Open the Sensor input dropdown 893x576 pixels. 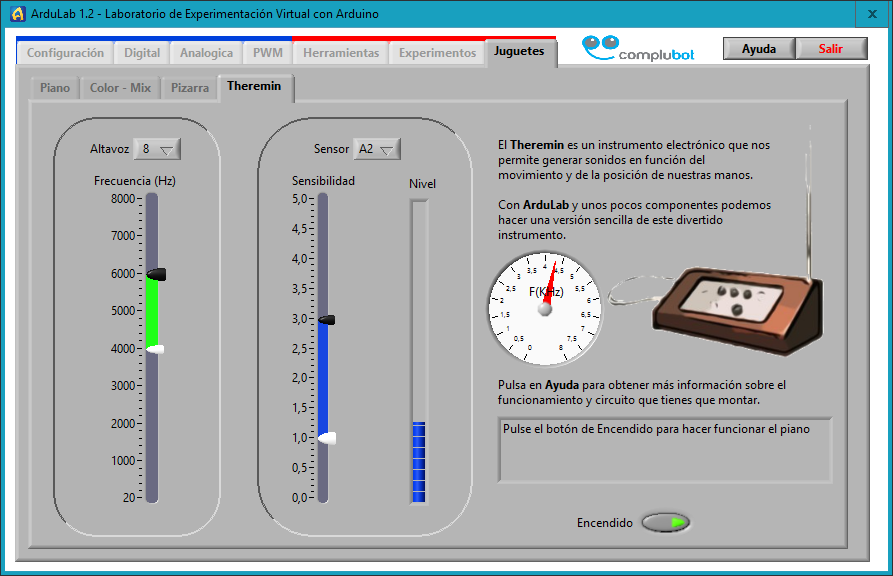point(377,149)
